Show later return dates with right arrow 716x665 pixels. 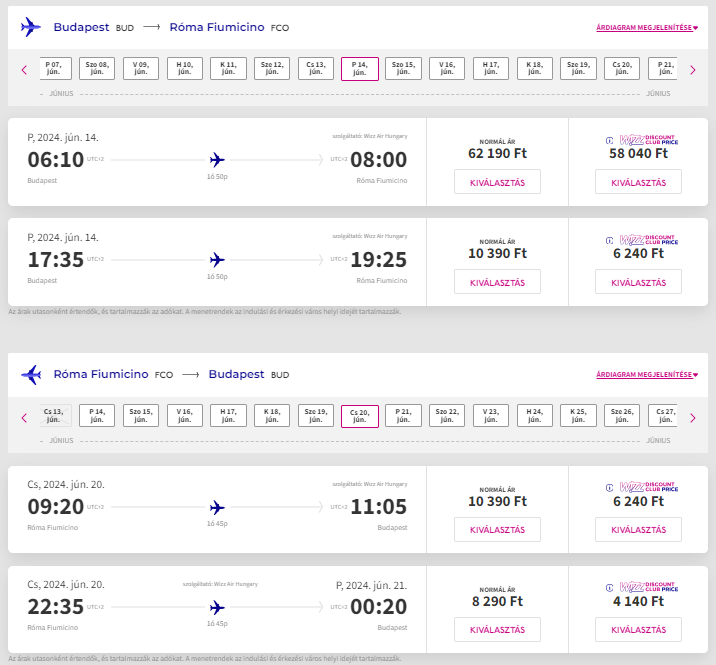(x=693, y=417)
